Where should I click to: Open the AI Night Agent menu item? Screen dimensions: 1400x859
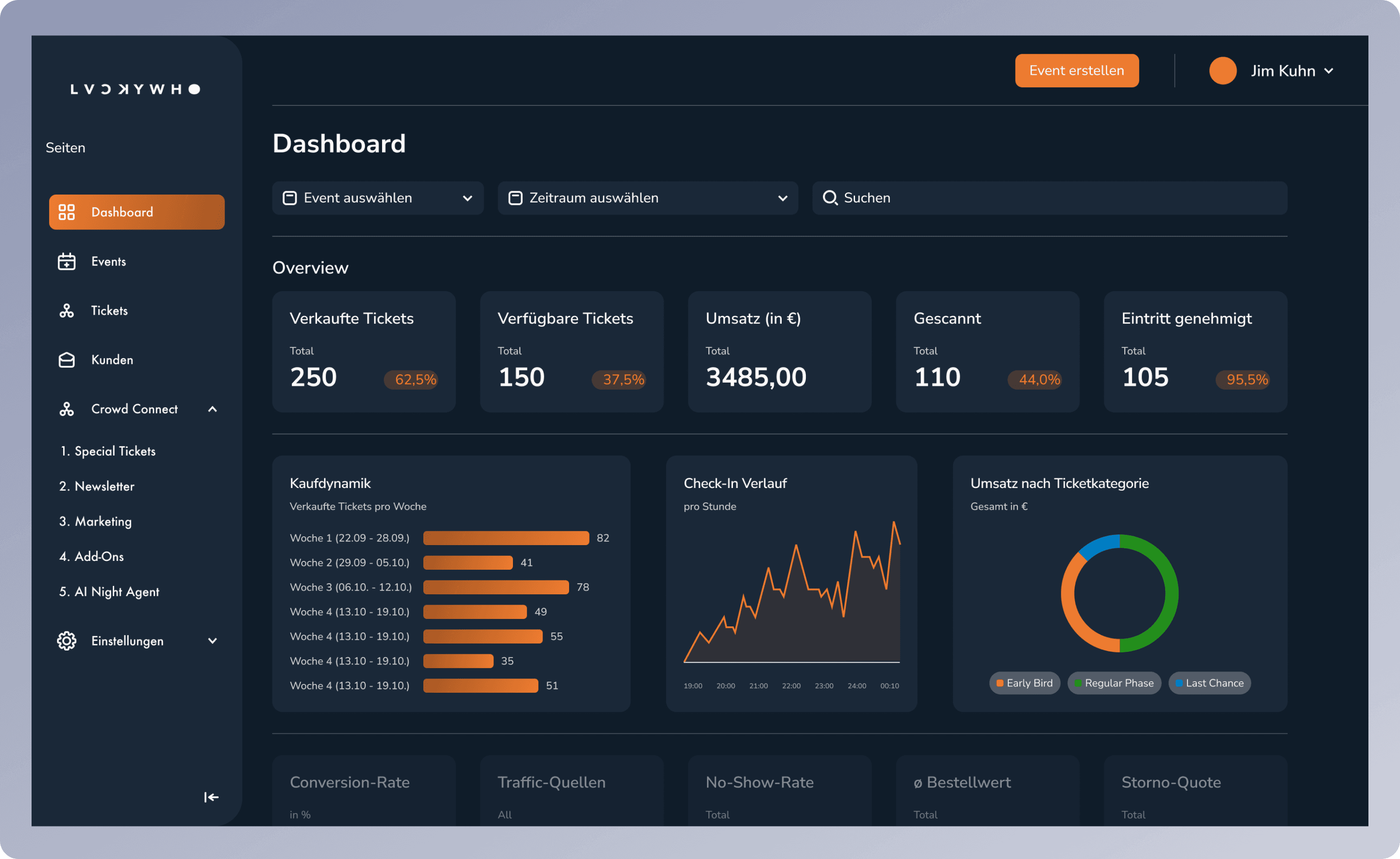click(117, 592)
